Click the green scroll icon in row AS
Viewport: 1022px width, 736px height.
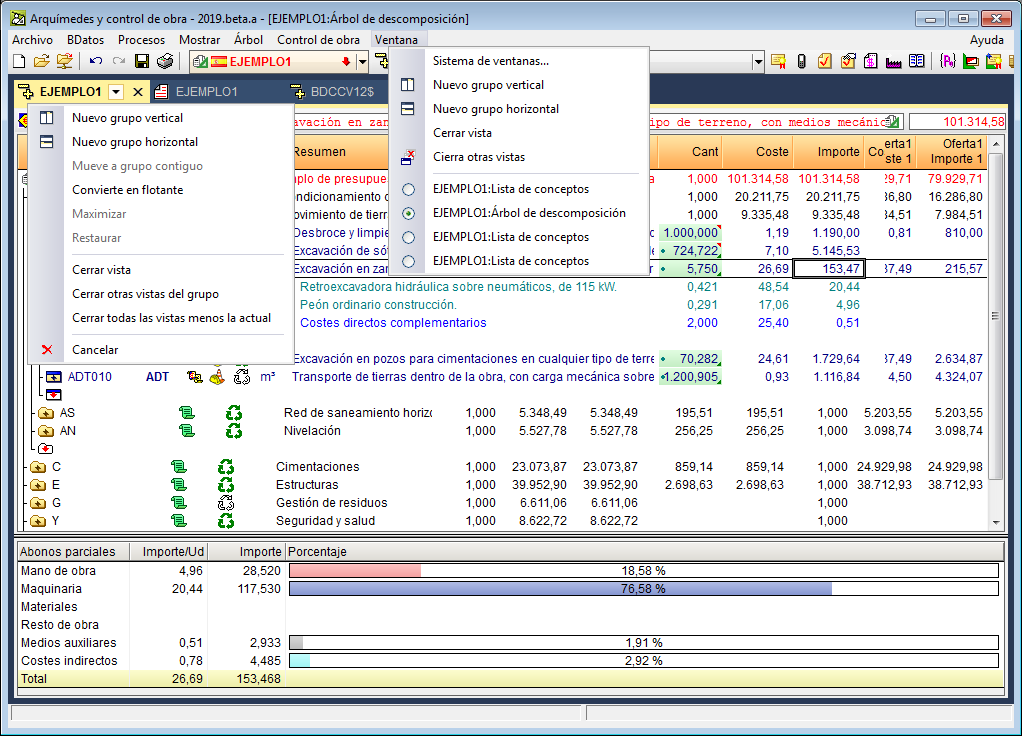click(x=187, y=413)
